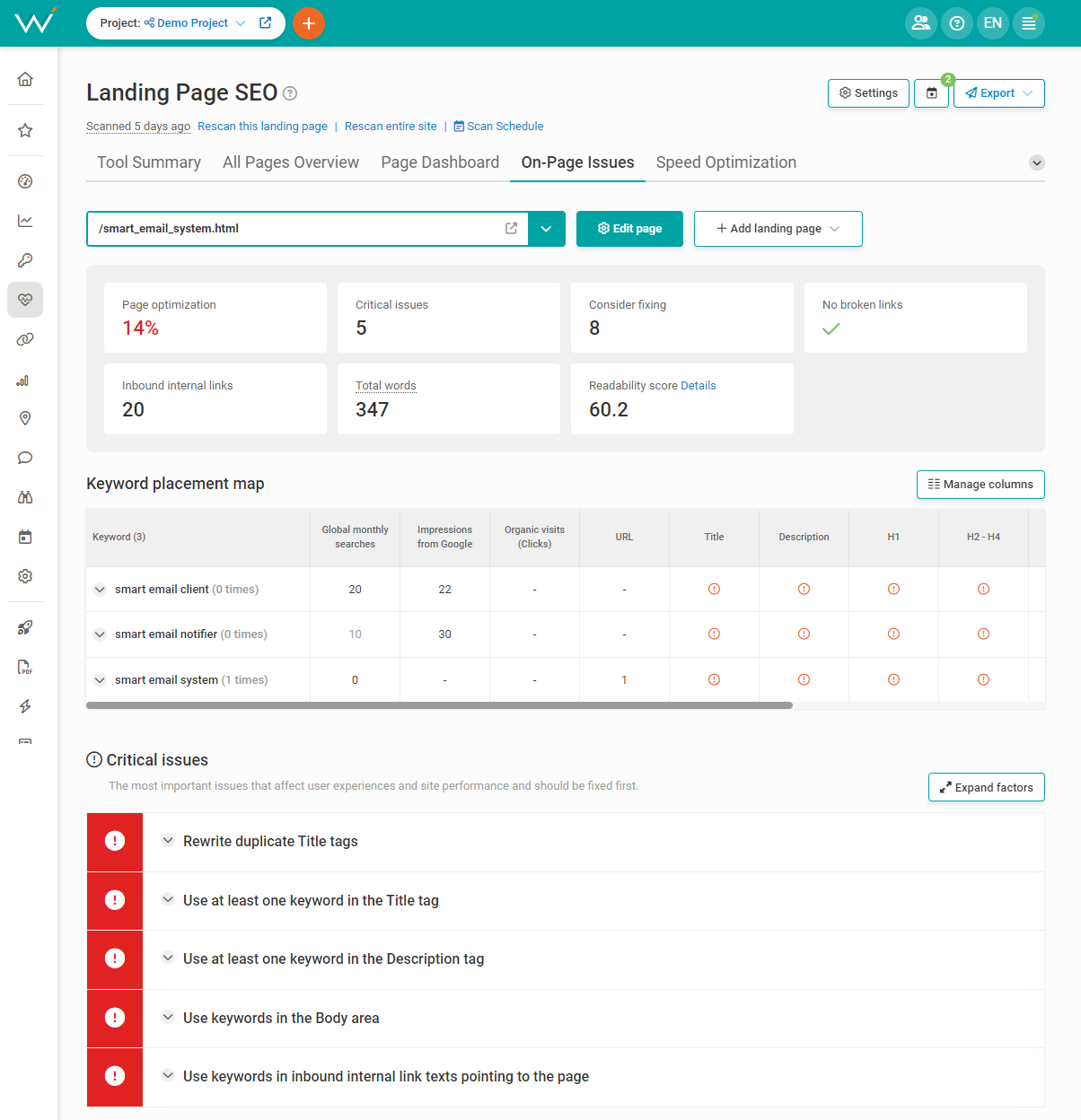Open the Export dropdown

(x=999, y=93)
